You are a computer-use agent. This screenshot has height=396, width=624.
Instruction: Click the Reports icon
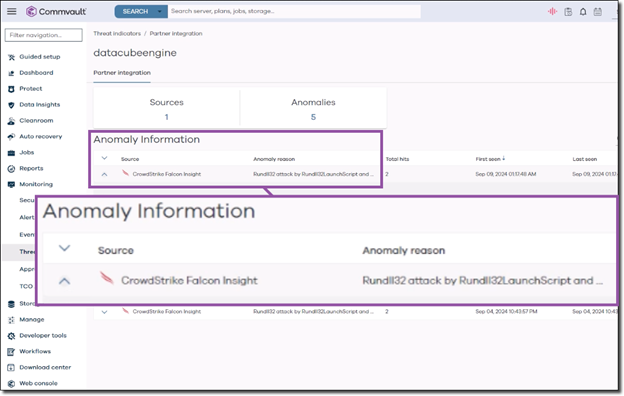coord(11,168)
